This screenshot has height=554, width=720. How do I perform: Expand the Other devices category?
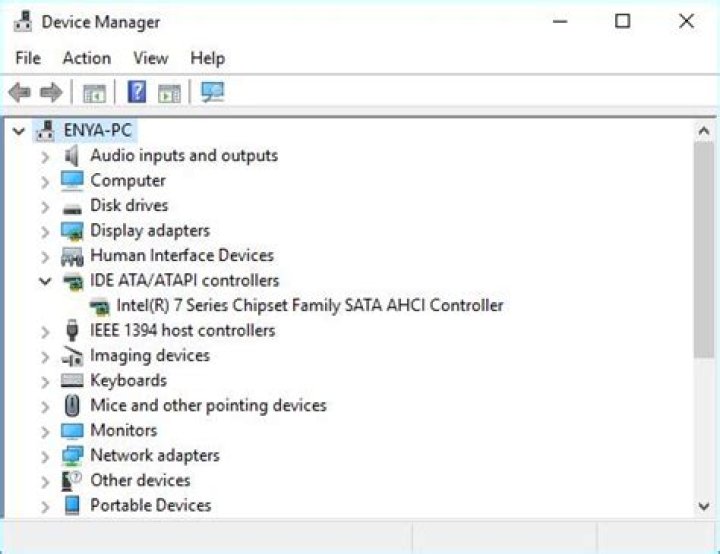pyautogui.click(x=45, y=481)
